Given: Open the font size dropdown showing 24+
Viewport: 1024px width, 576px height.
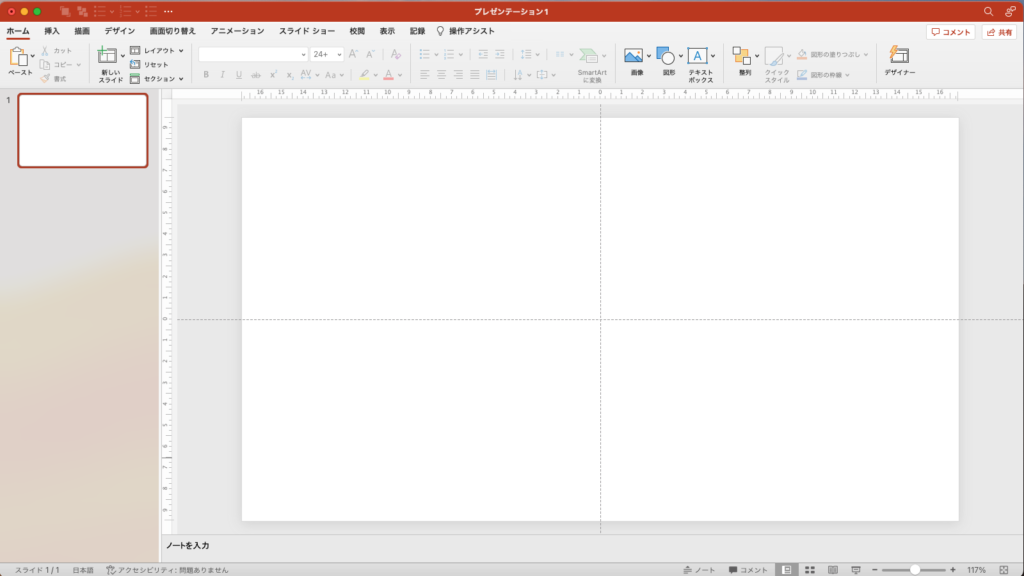Looking at the screenshot, I should coord(326,54).
